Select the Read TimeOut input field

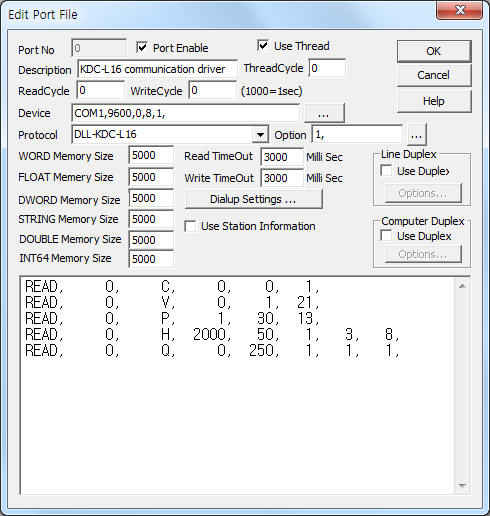(x=282, y=157)
